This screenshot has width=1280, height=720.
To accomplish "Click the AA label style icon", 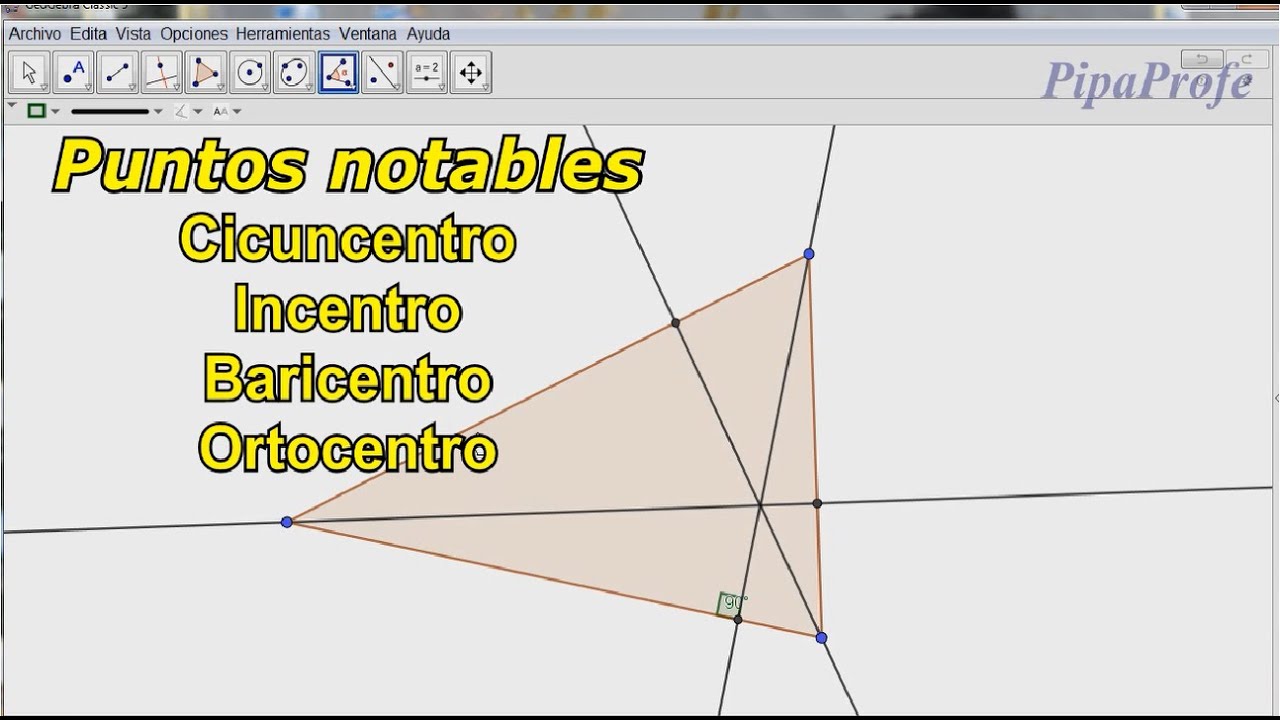I will click(x=220, y=111).
